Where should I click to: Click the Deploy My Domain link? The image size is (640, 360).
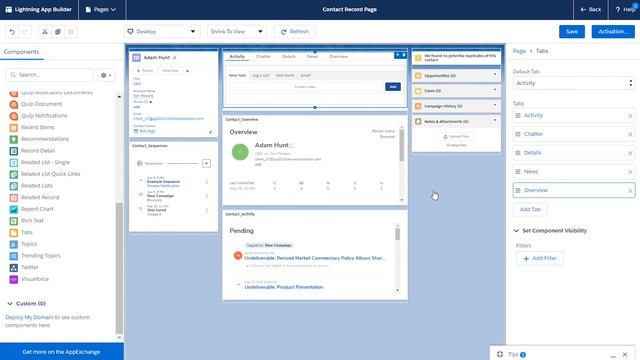[x=29, y=317]
